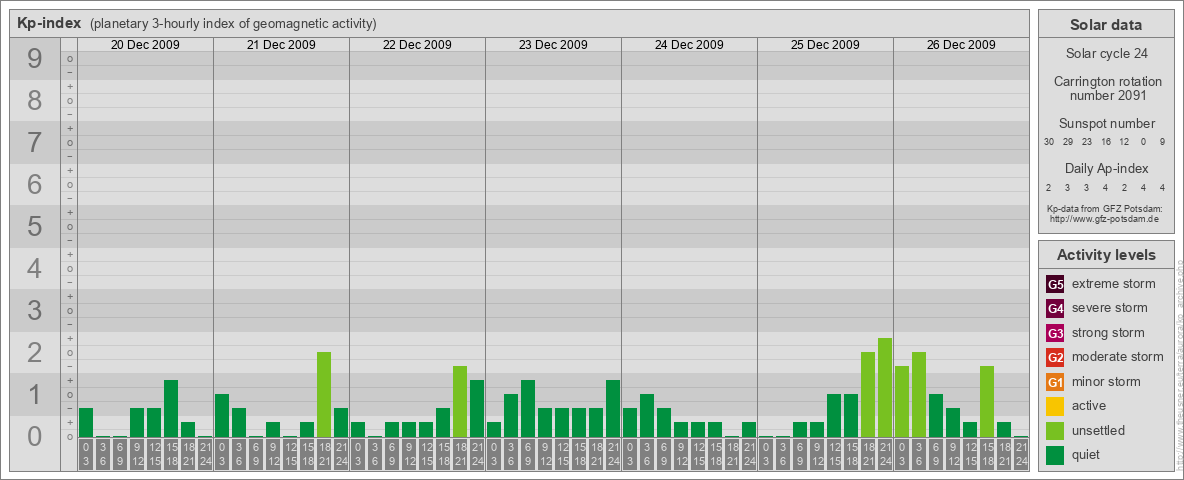Click the 'extreme storm' legend label
This screenshot has width=1184, height=480.
click(x=1114, y=284)
